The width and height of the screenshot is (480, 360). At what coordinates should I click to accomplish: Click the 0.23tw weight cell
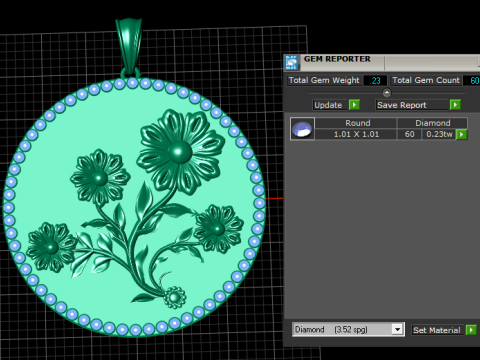tap(439, 134)
